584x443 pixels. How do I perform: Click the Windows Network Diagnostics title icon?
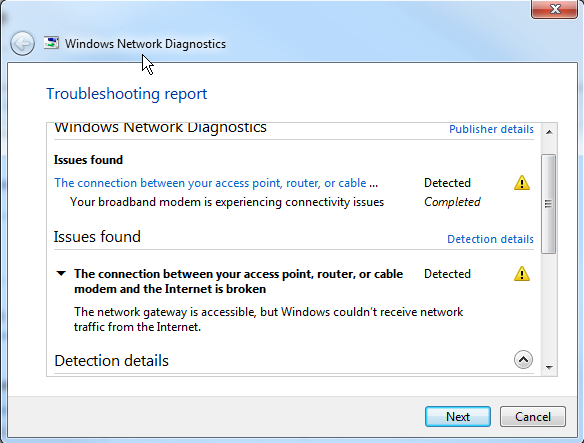tap(51, 43)
